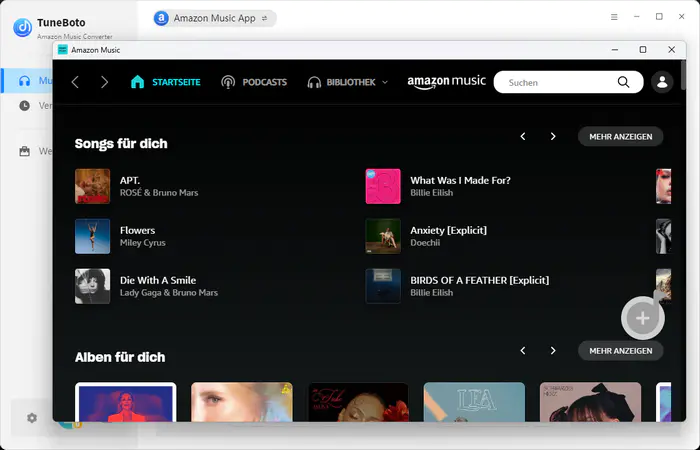Click Mehr anzeigen for Alben für dich
Image resolution: width=700 pixels, height=450 pixels.
[x=621, y=351]
